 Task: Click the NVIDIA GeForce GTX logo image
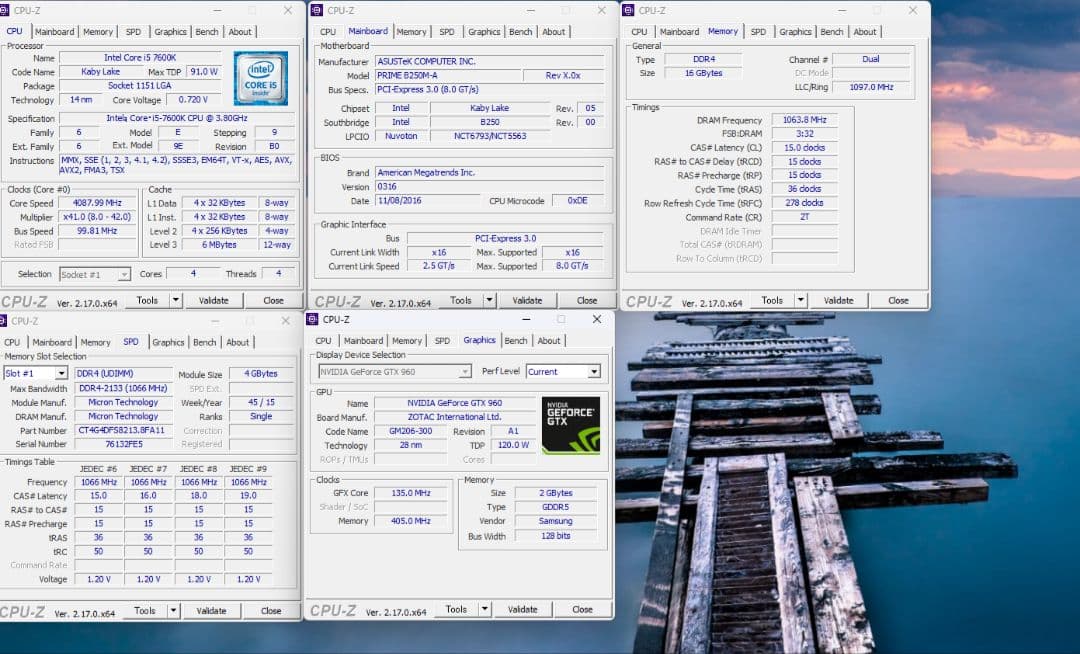571,427
